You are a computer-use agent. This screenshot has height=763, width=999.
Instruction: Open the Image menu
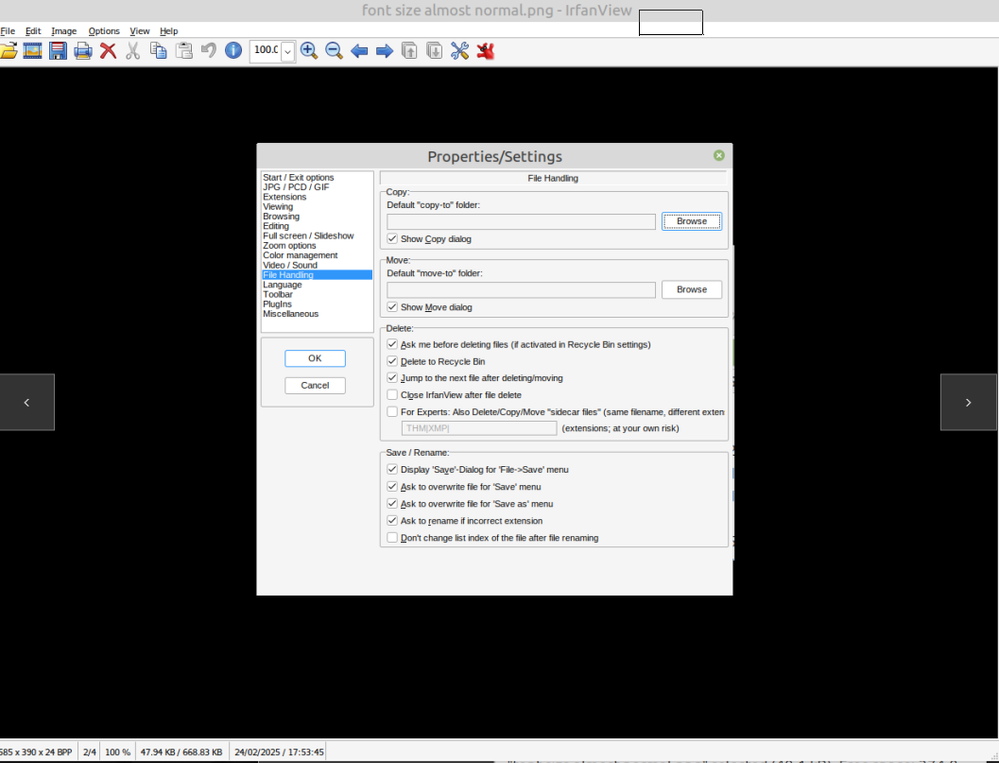tap(63, 31)
